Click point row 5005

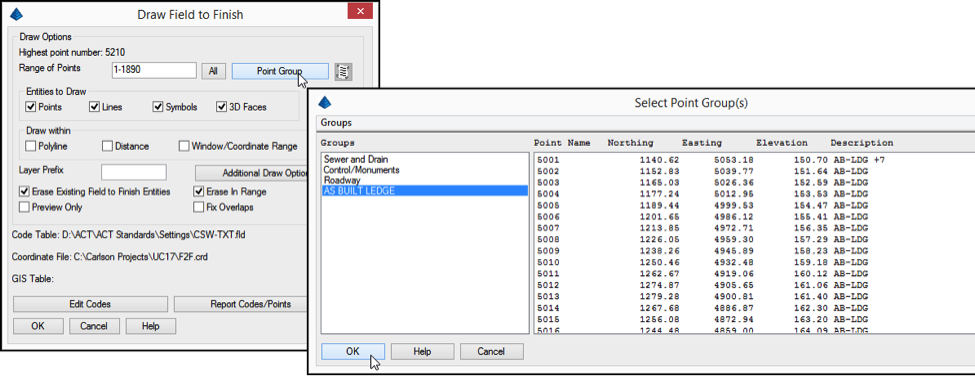[754, 205]
